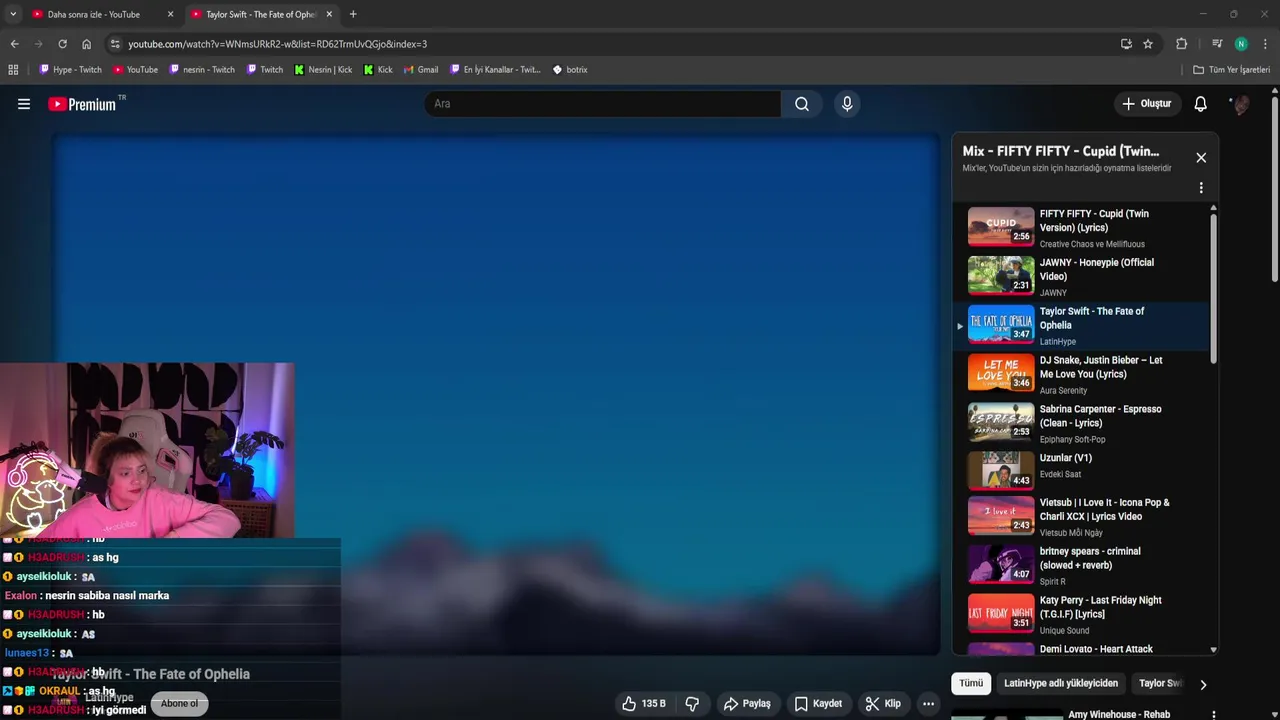1280x720 pixels.
Task: Open options for Amy Winehouse - Rehab
Action: tap(1214, 715)
